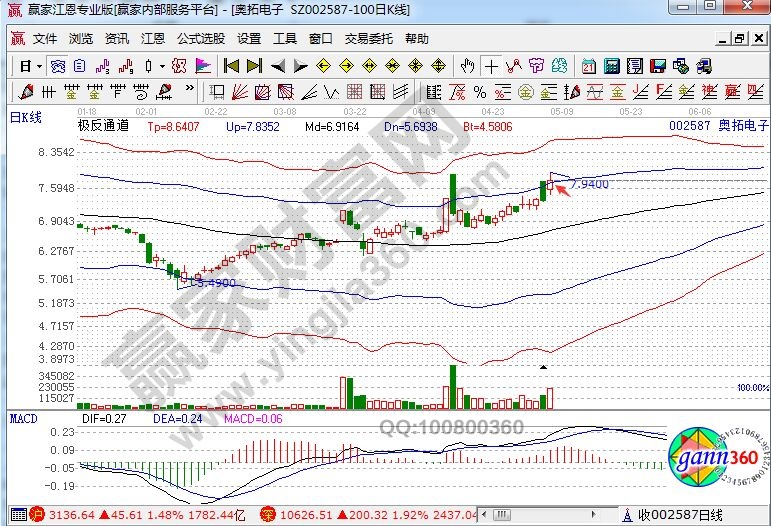Screen dimensions: 771x526
Task: Step forward with black right triangle
Action: [300, 66]
